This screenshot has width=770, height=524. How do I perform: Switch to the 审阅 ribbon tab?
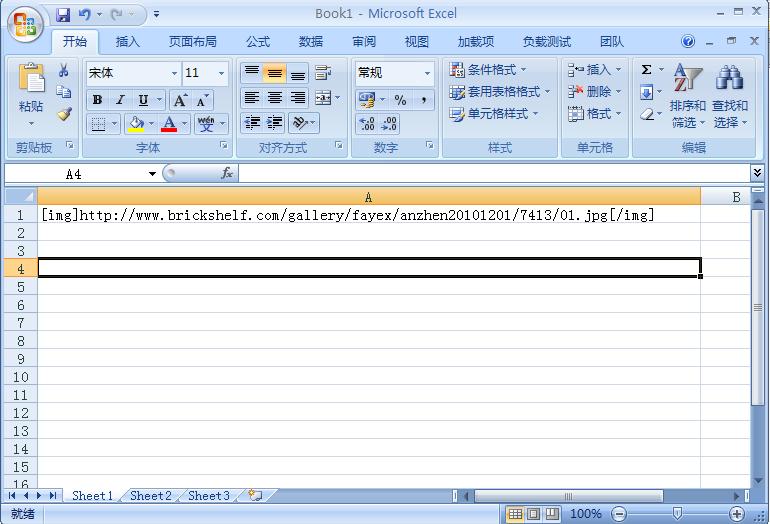(x=364, y=42)
